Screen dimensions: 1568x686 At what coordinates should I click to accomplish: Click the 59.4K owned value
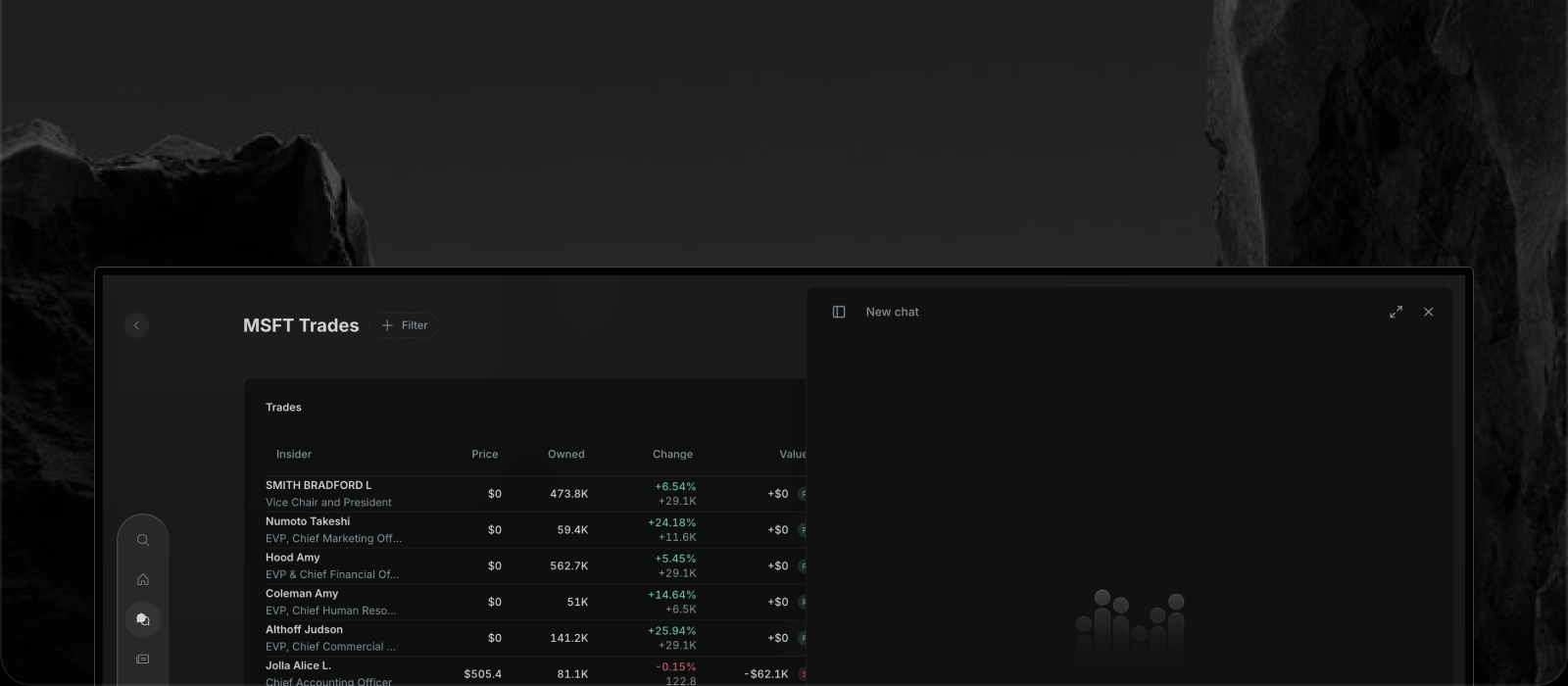click(572, 530)
